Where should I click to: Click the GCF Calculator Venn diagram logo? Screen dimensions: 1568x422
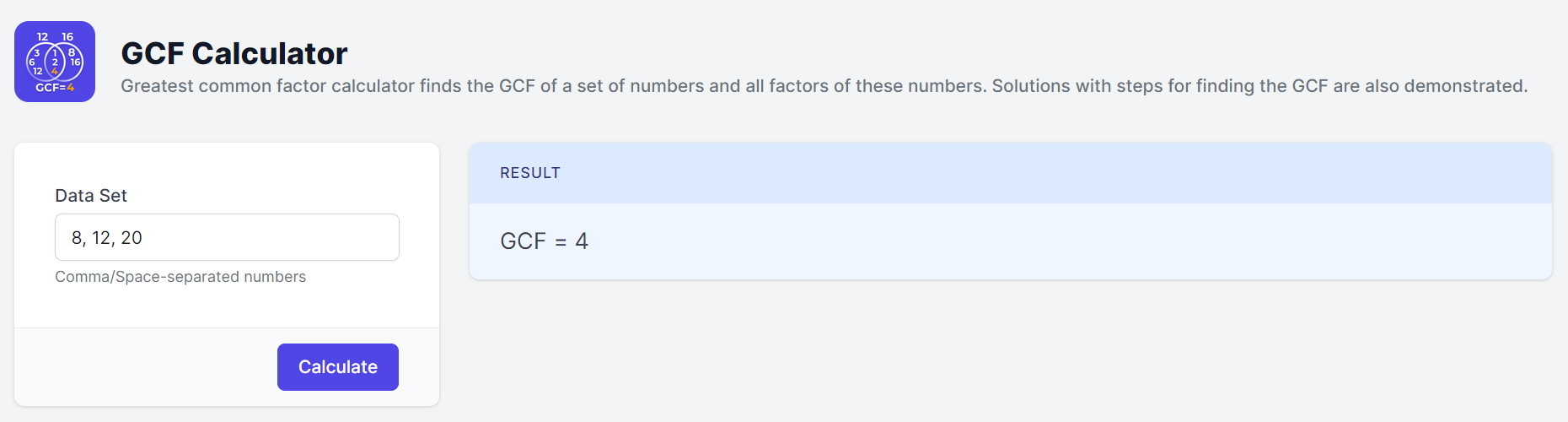click(x=55, y=62)
